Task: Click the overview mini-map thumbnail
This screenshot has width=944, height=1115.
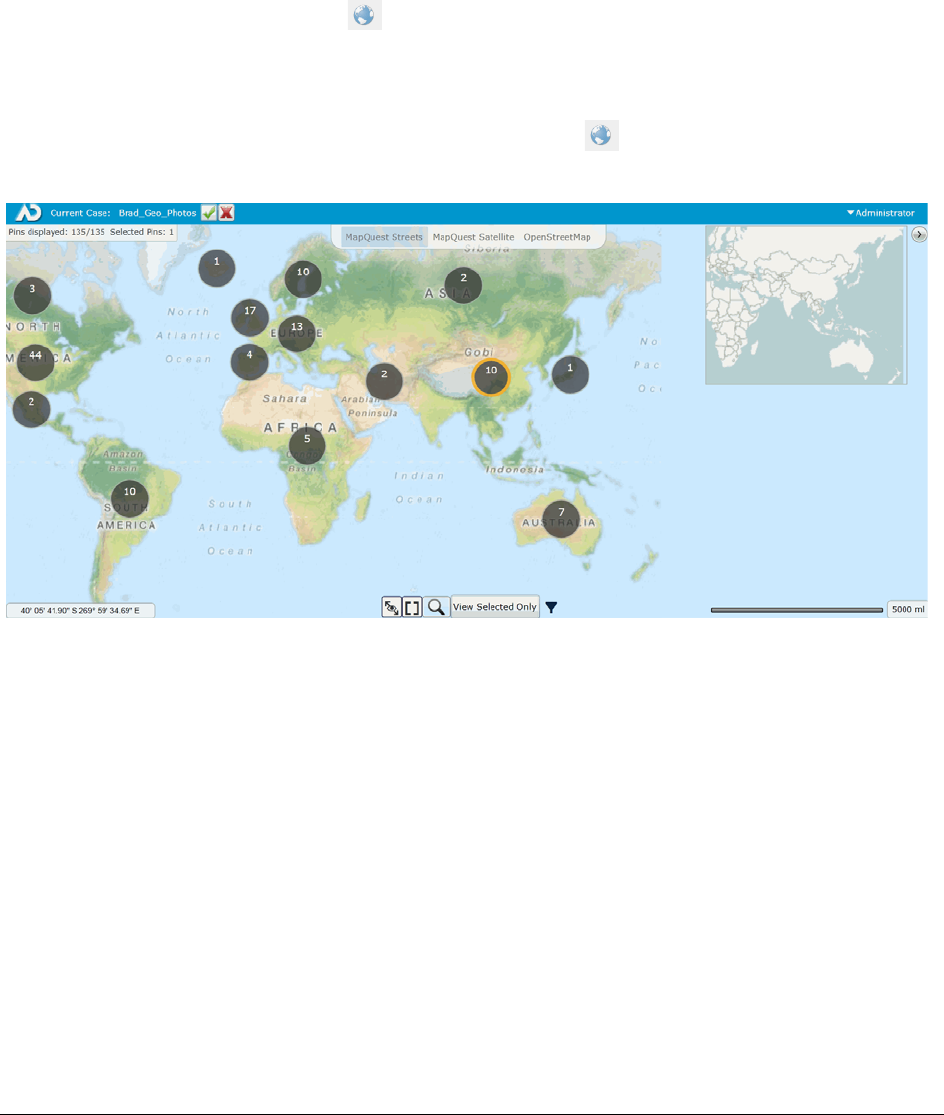Action: (805, 305)
